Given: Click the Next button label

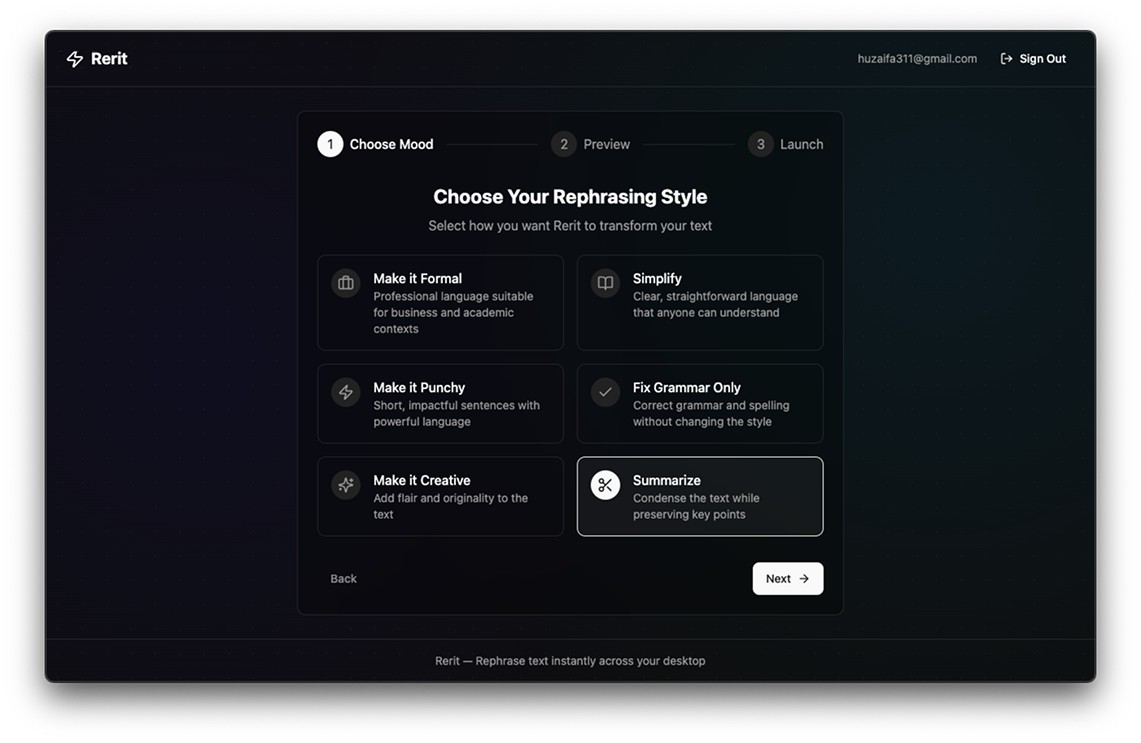Looking at the screenshot, I should point(778,579).
